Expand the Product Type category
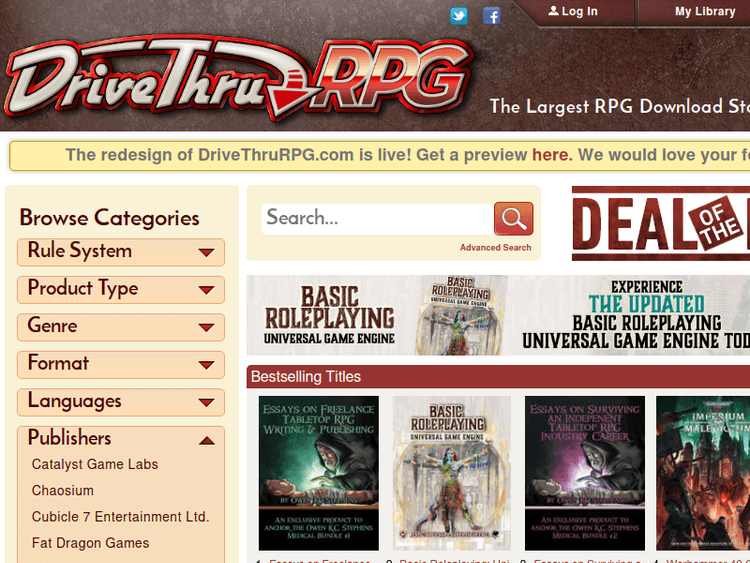 point(121,289)
